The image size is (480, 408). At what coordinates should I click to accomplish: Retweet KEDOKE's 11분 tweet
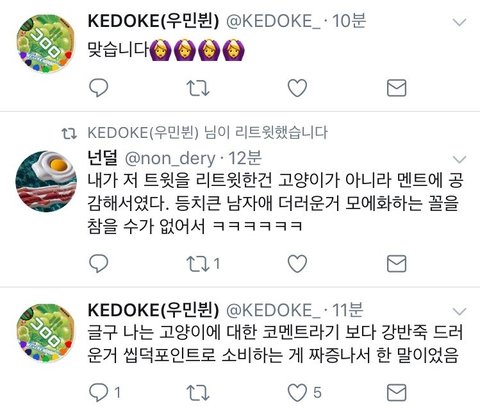(198, 393)
